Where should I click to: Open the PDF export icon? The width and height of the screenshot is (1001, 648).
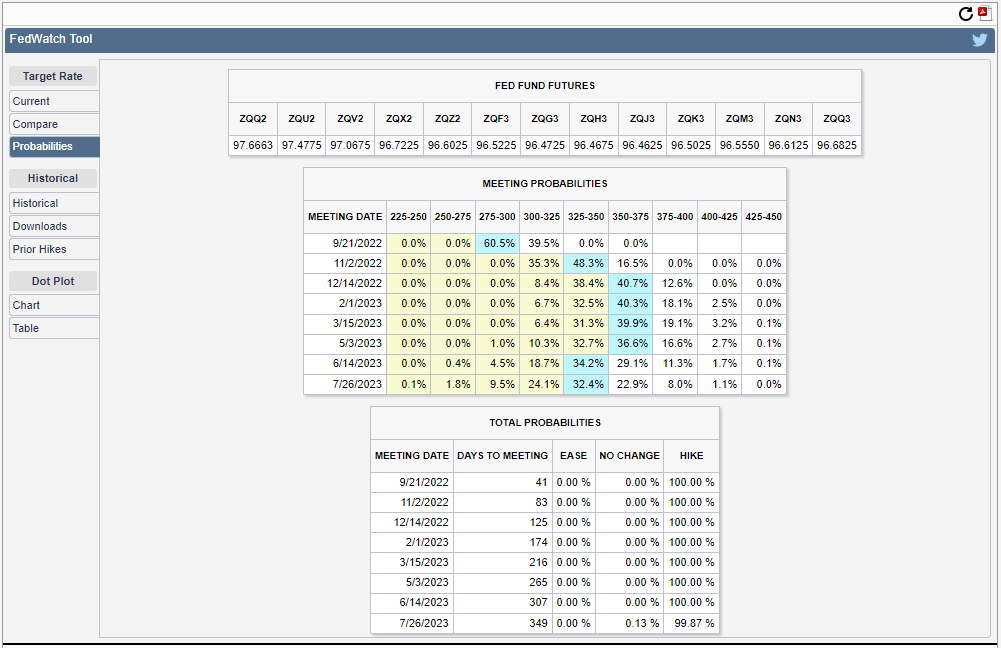coord(984,13)
